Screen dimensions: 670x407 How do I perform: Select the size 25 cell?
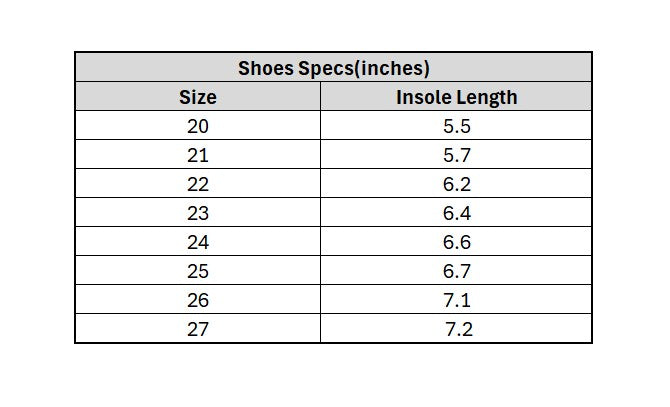point(198,271)
